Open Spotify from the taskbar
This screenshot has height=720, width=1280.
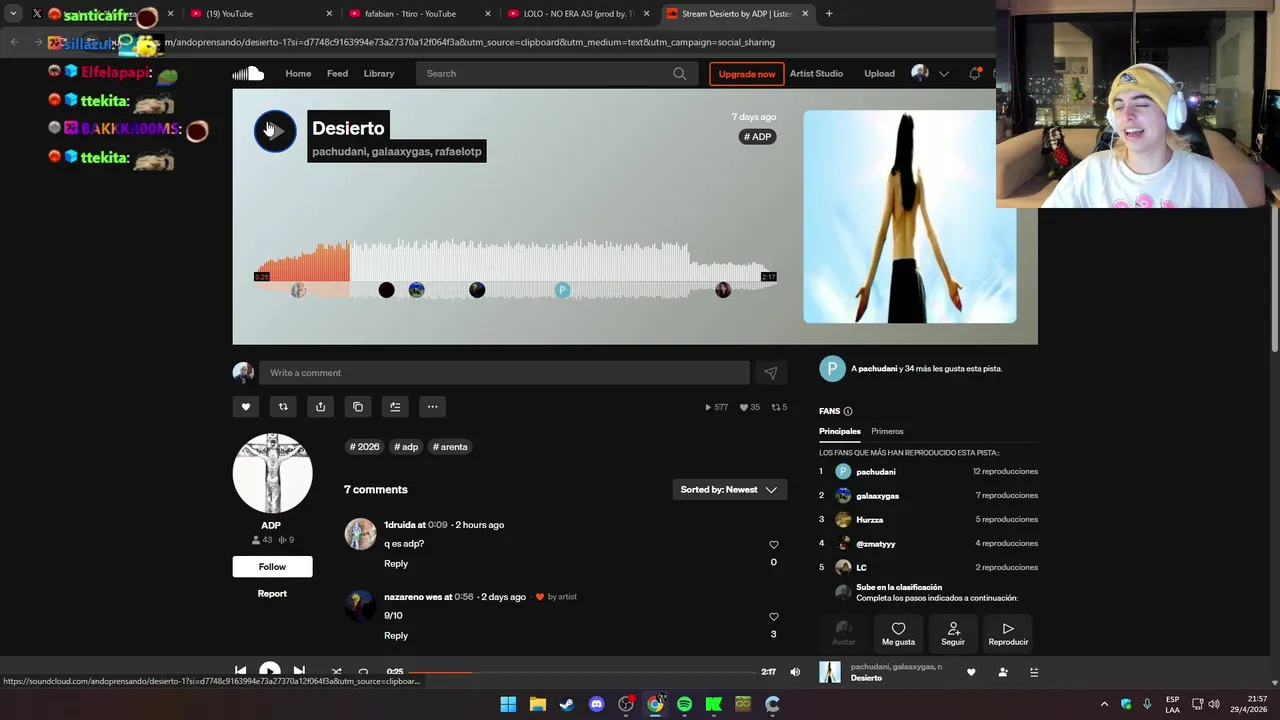coord(684,704)
